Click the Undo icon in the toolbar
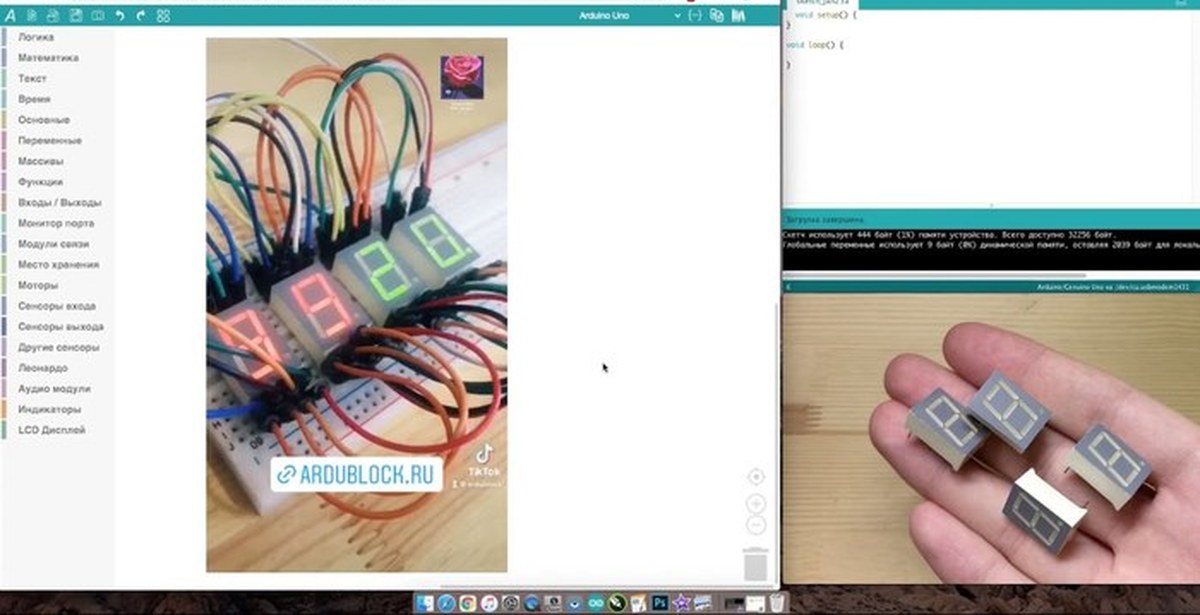1200x615 pixels. (x=120, y=16)
